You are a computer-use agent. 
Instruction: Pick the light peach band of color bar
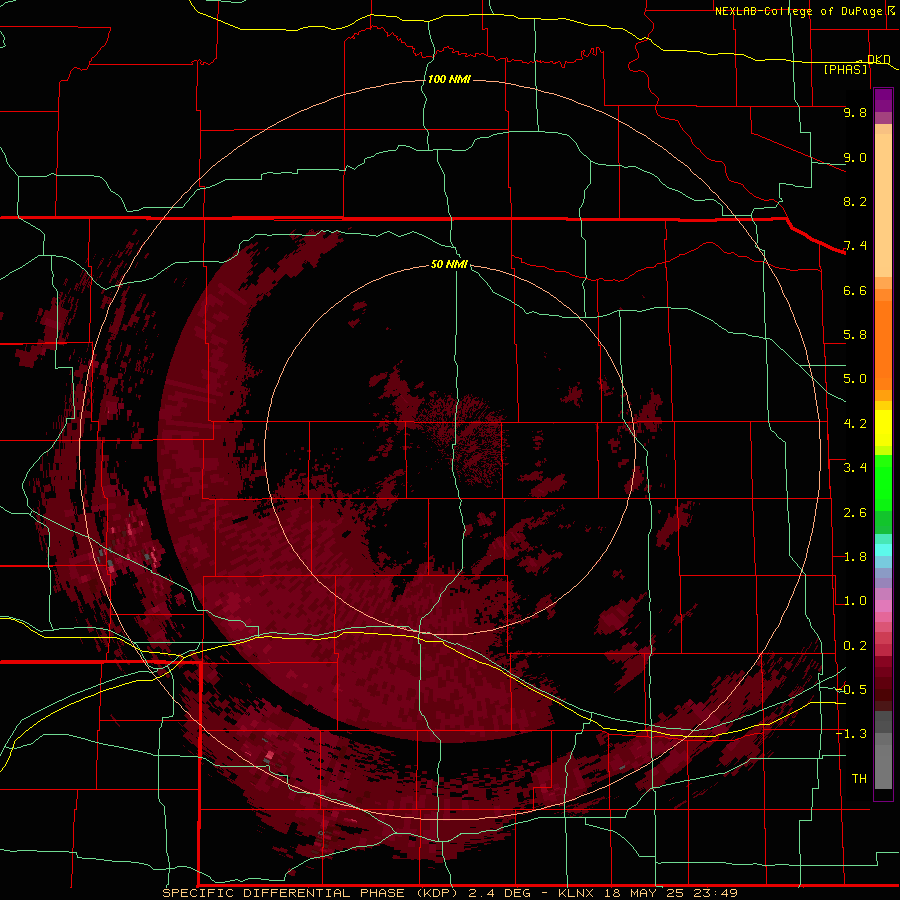883,205
